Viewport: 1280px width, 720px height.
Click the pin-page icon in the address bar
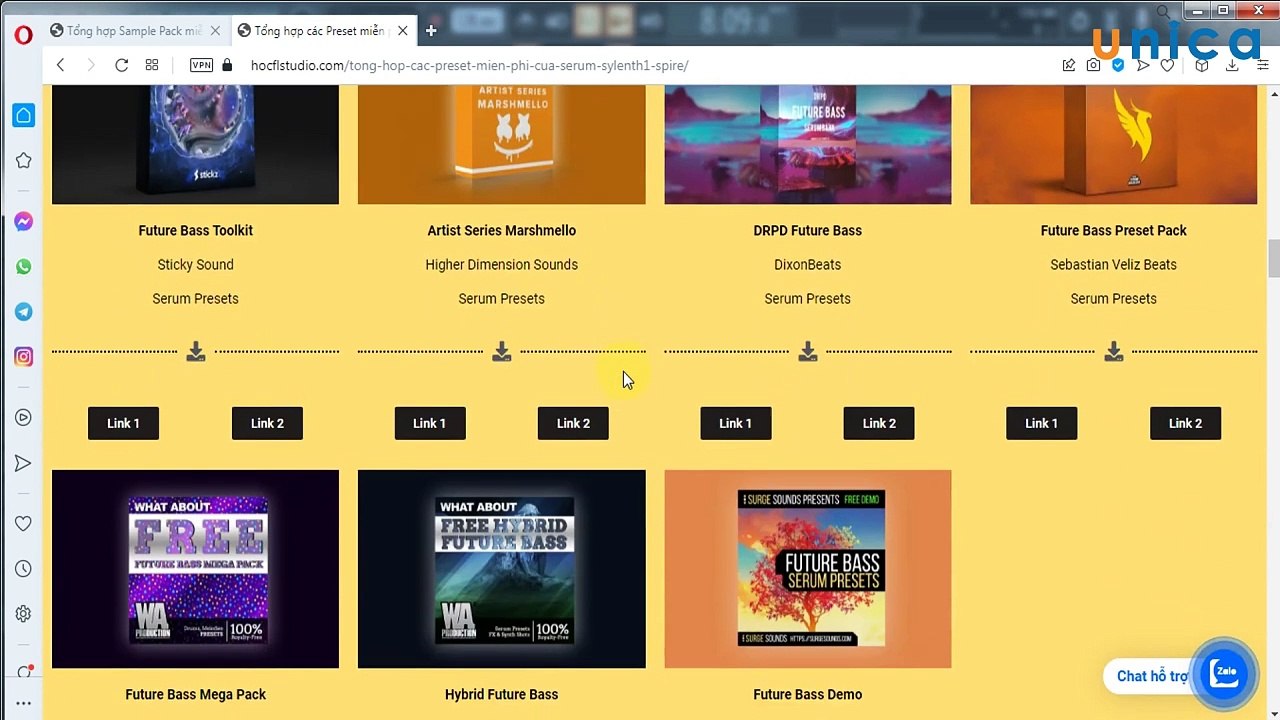(x=1069, y=65)
